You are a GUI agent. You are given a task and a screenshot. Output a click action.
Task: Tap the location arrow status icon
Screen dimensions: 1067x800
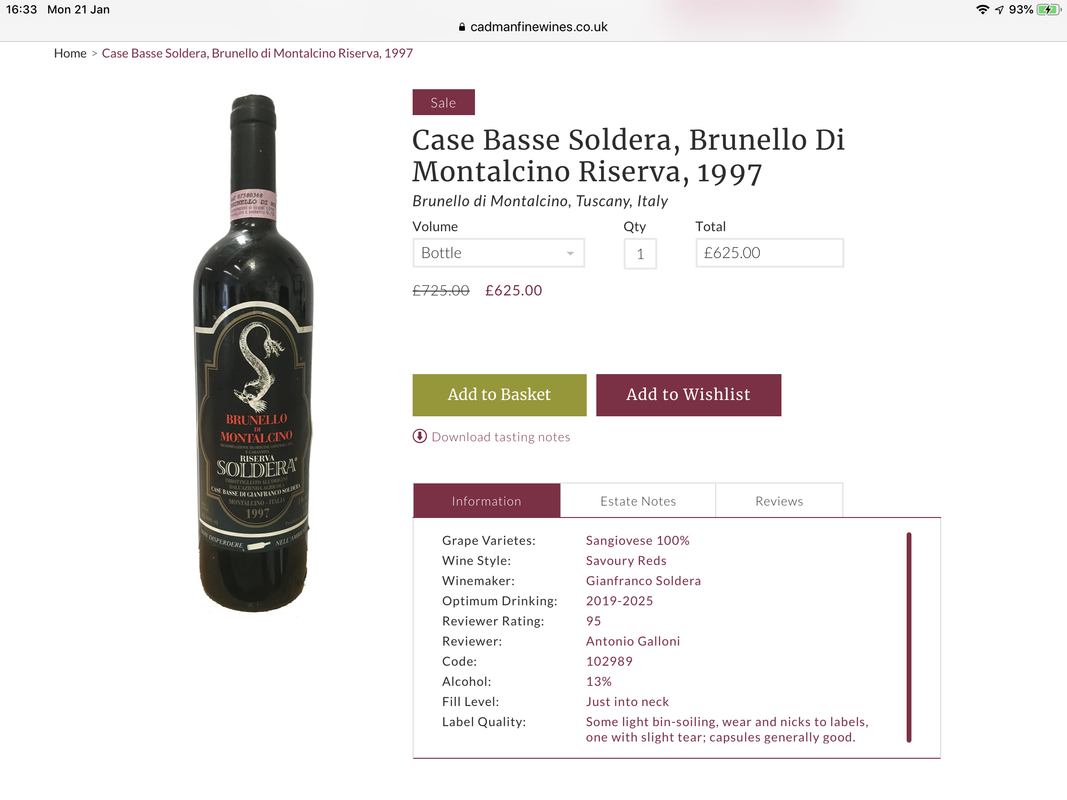coord(999,10)
